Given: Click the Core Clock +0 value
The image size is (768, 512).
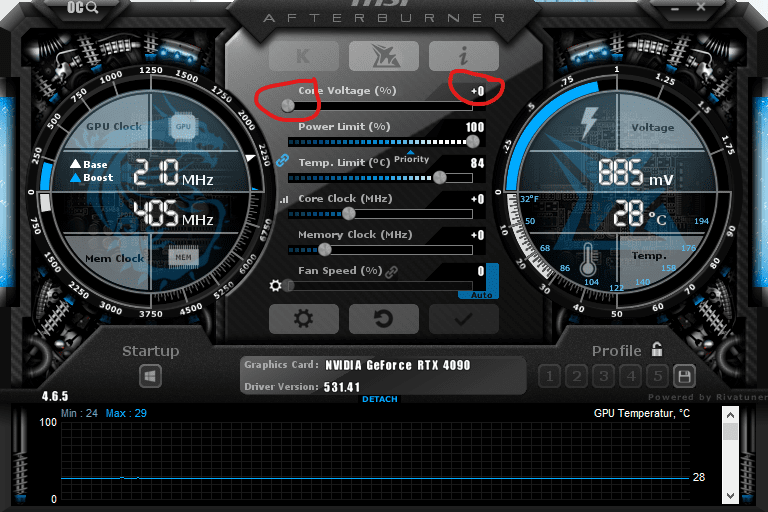Looking at the screenshot, I should click(x=478, y=199).
